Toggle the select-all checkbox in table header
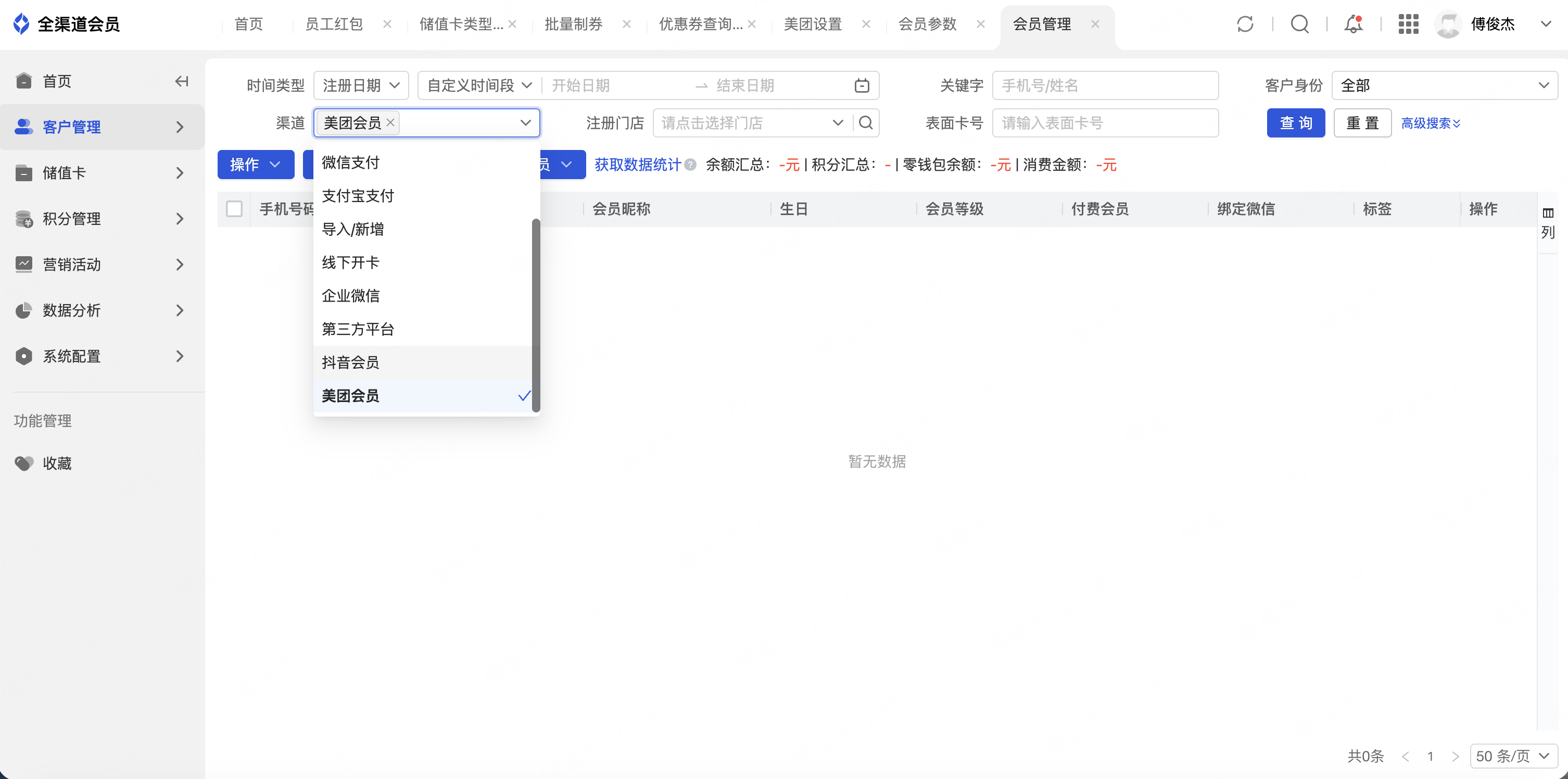Viewport: 1568px width, 779px height. click(234, 209)
